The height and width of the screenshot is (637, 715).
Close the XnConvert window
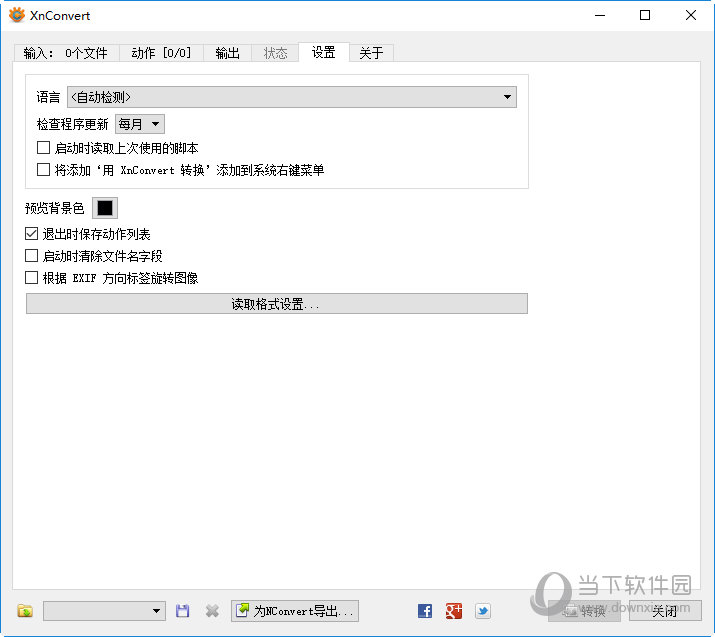click(x=690, y=15)
